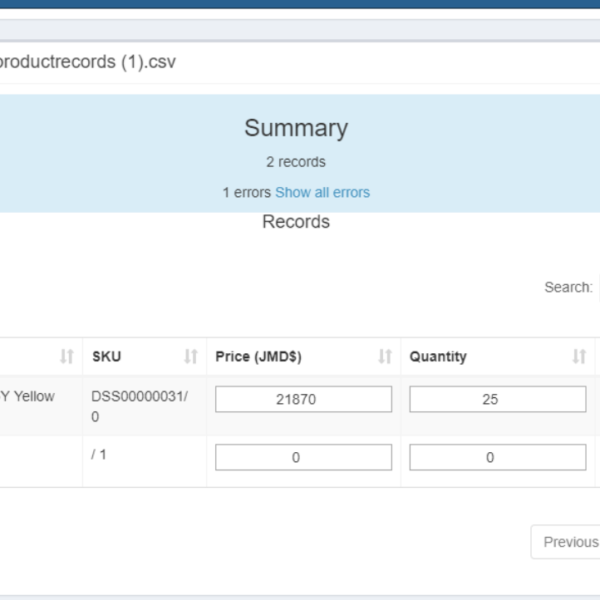Click the SKU column header label
600x600 pixels.
click(x=106, y=357)
